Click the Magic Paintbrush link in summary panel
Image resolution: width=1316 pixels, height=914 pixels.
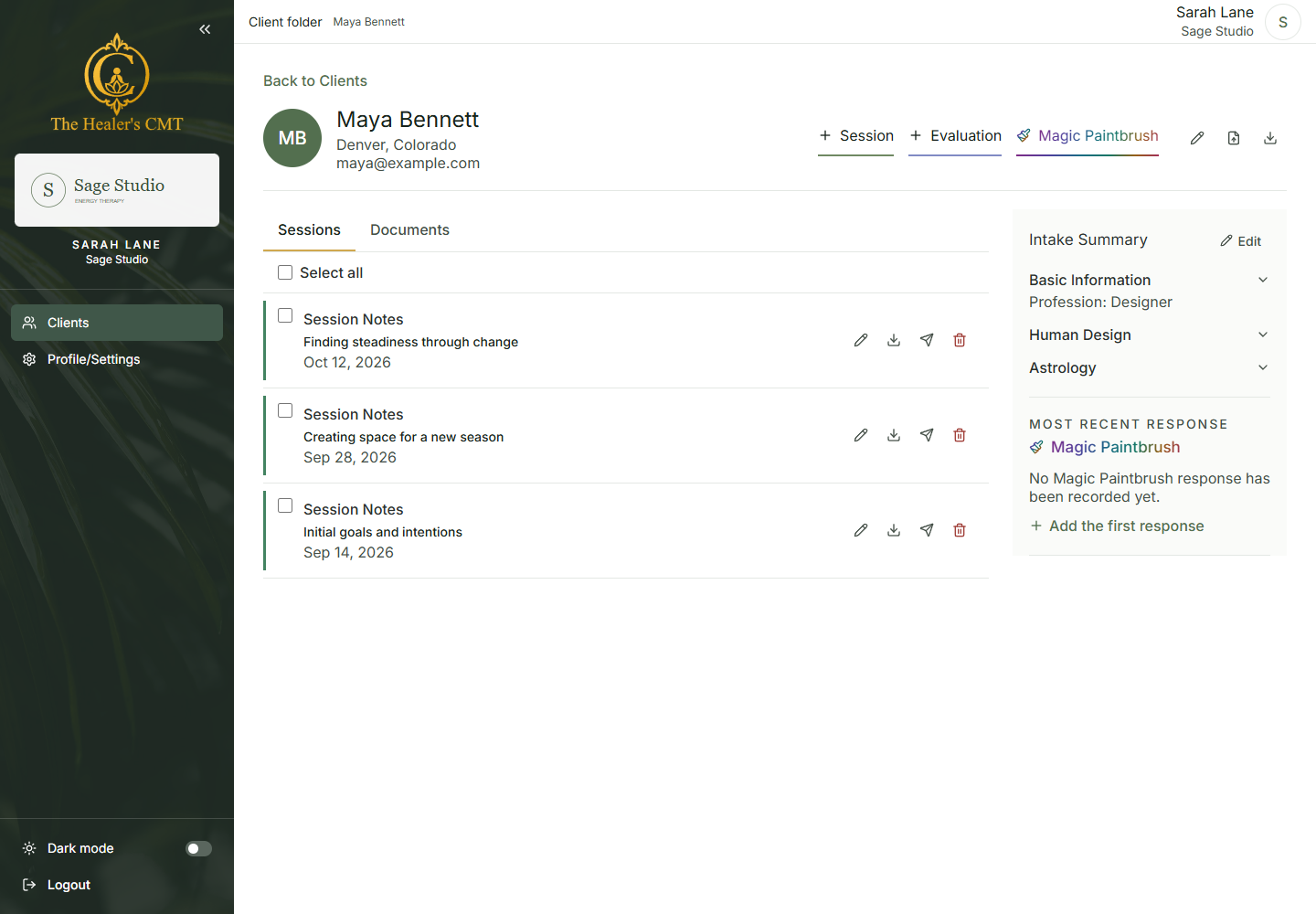pyautogui.click(x=1115, y=447)
